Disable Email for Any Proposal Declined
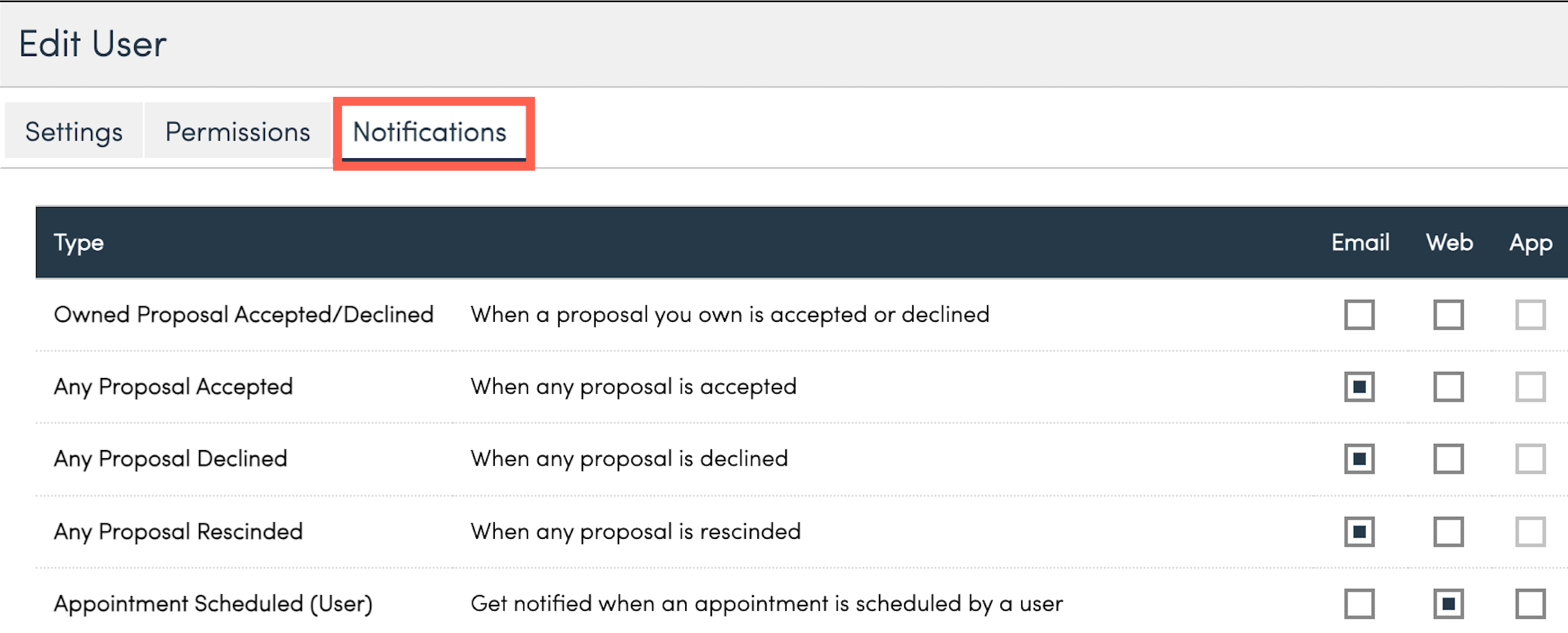Viewport: 1568px width, 633px height. 1359,459
